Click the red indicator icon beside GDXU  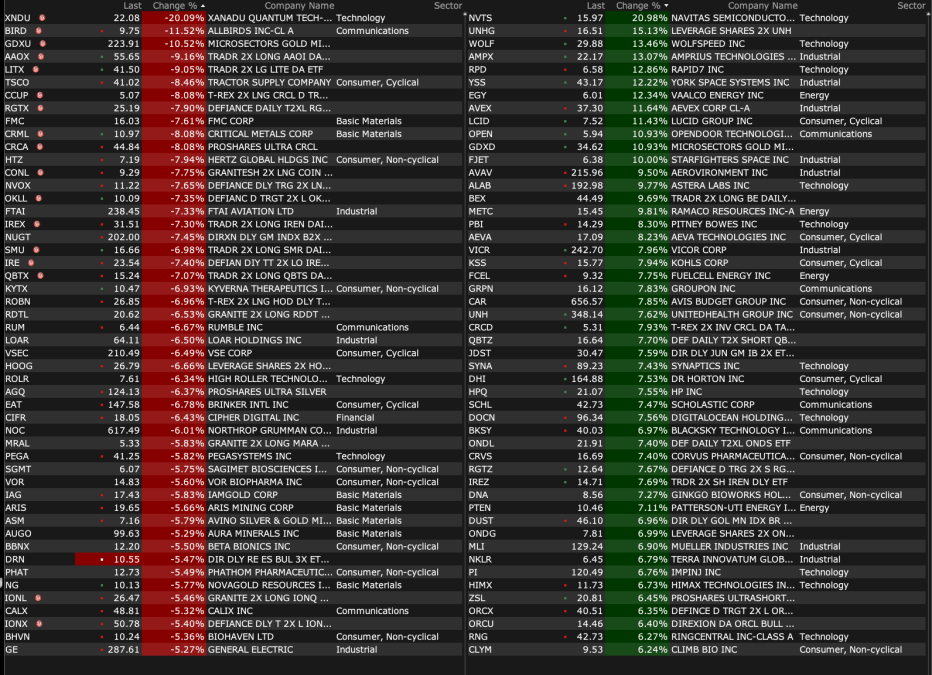coord(42,44)
